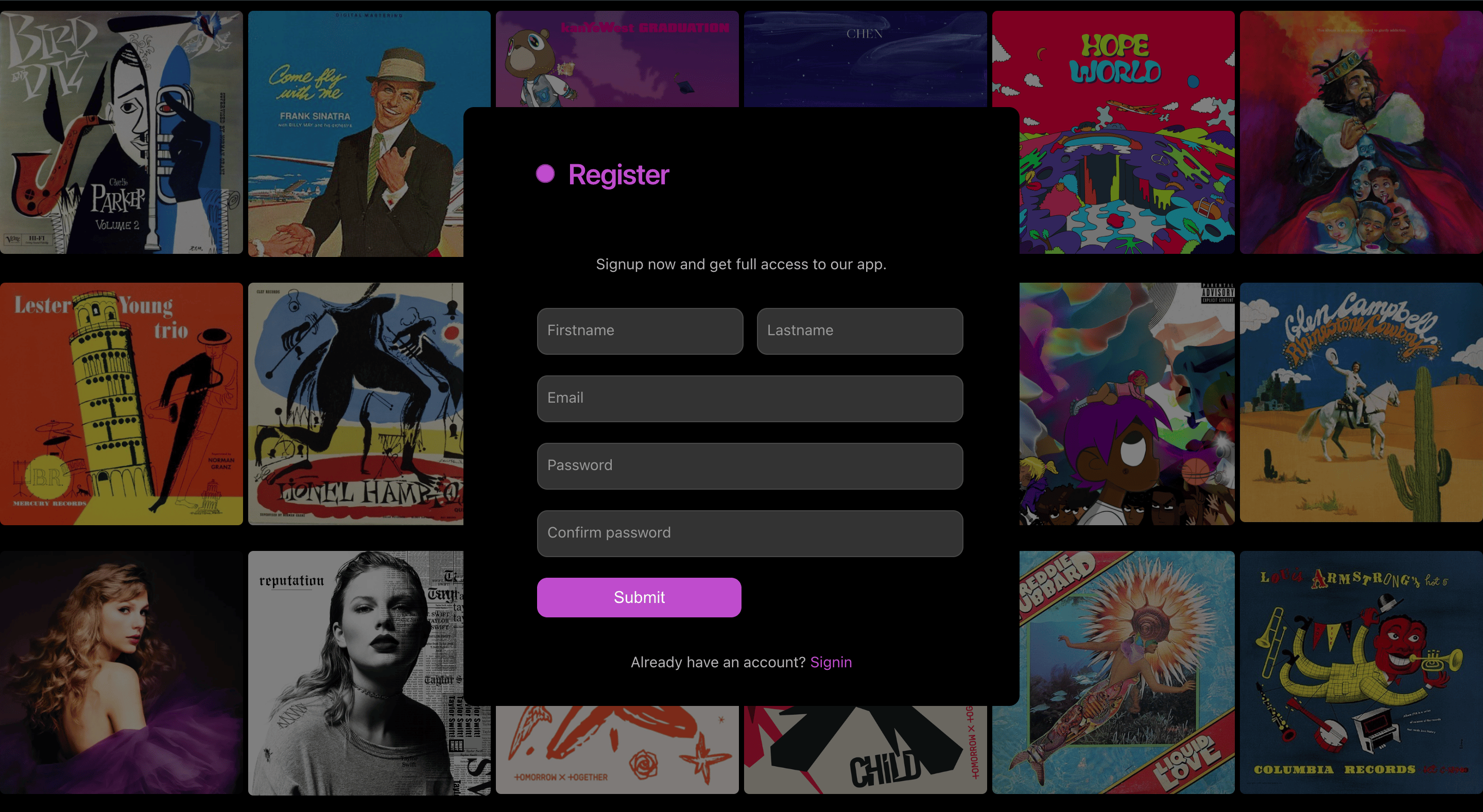Open the Tomorrow X Together Child cover
The height and width of the screenshot is (812, 1483).
tap(865, 750)
